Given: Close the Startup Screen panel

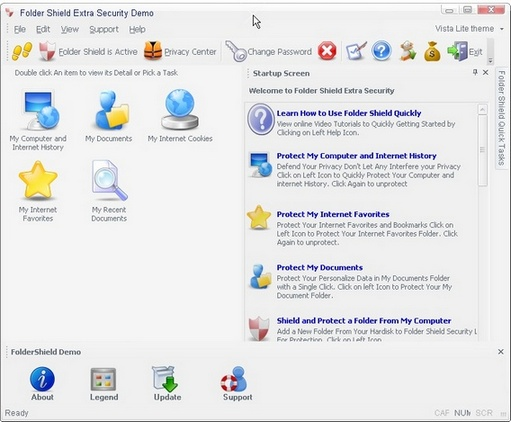Looking at the screenshot, I should pos(486,72).
